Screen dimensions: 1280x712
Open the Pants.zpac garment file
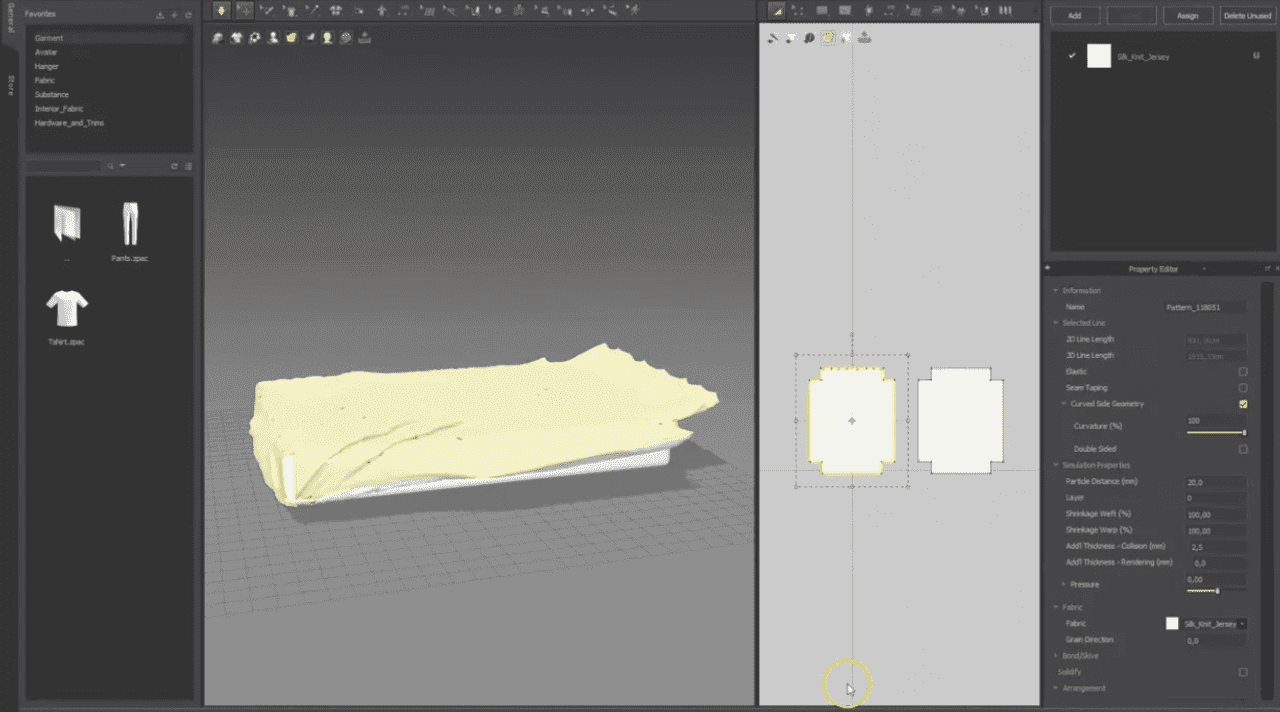(x=129, y=225)
